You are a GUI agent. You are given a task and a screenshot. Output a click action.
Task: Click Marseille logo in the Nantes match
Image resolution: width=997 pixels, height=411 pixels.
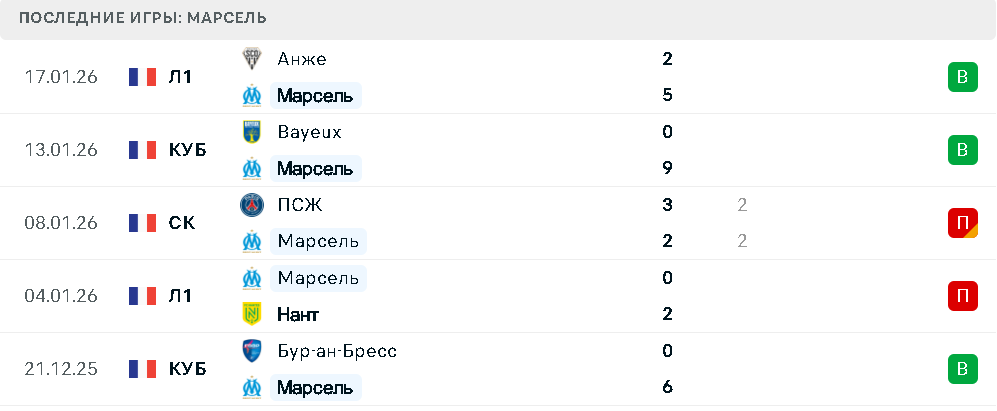point(251,278)
